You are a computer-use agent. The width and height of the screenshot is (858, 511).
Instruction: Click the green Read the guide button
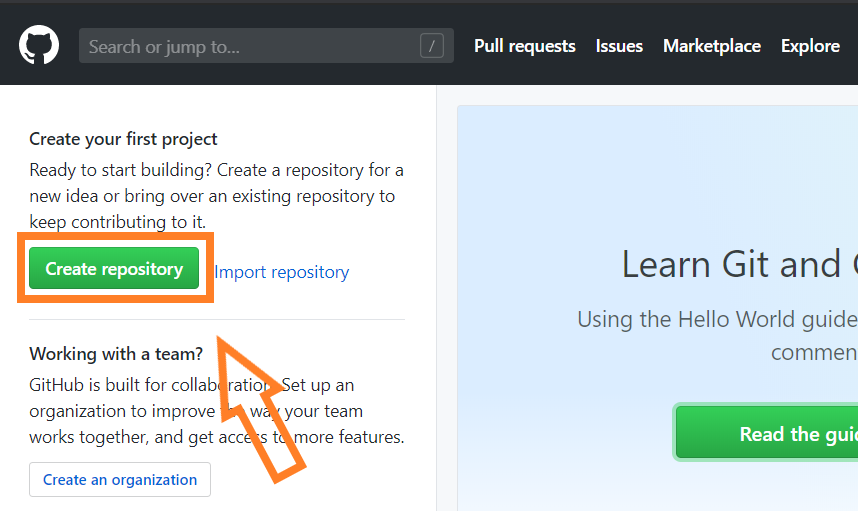[767, 433]
